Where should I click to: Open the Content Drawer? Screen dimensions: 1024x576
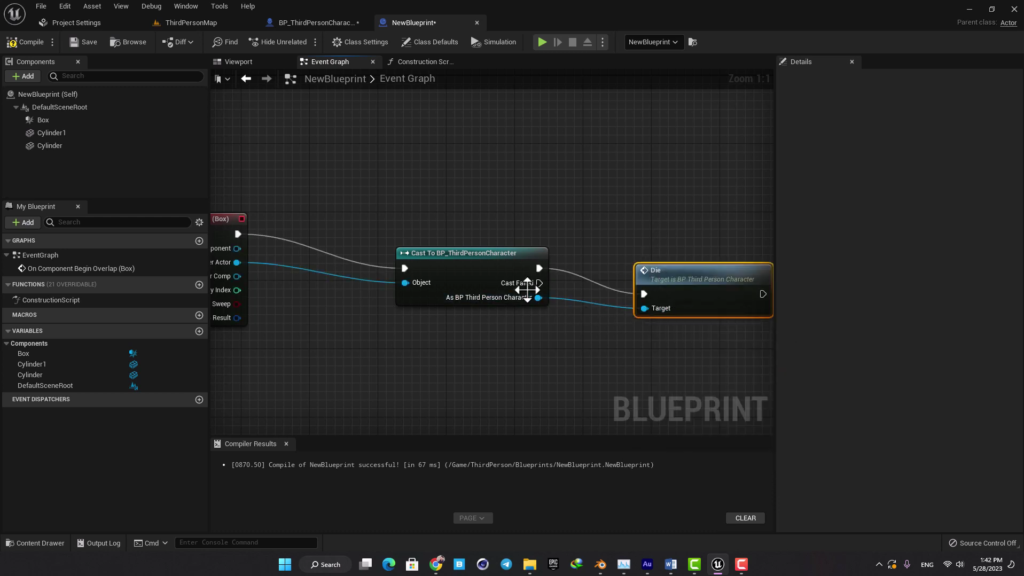click(35, 543)
